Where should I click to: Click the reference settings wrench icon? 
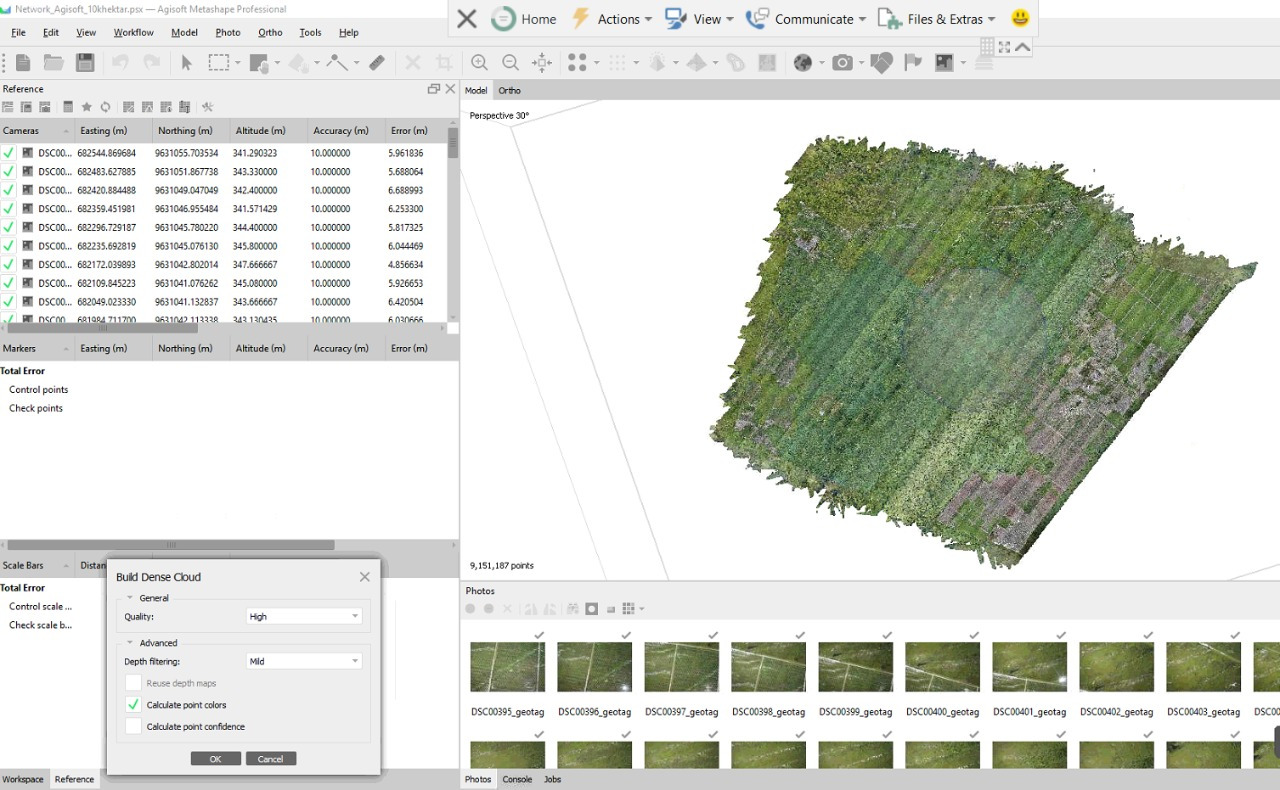(x=208, y=107)
